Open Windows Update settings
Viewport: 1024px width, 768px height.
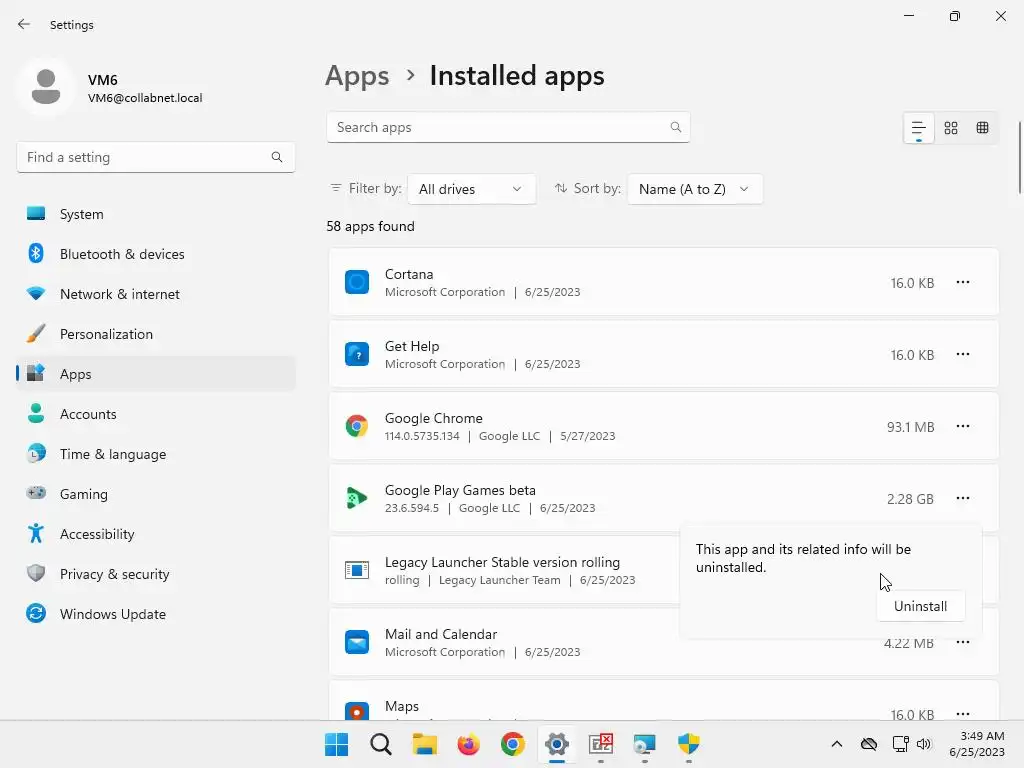[x=113, y=614]
